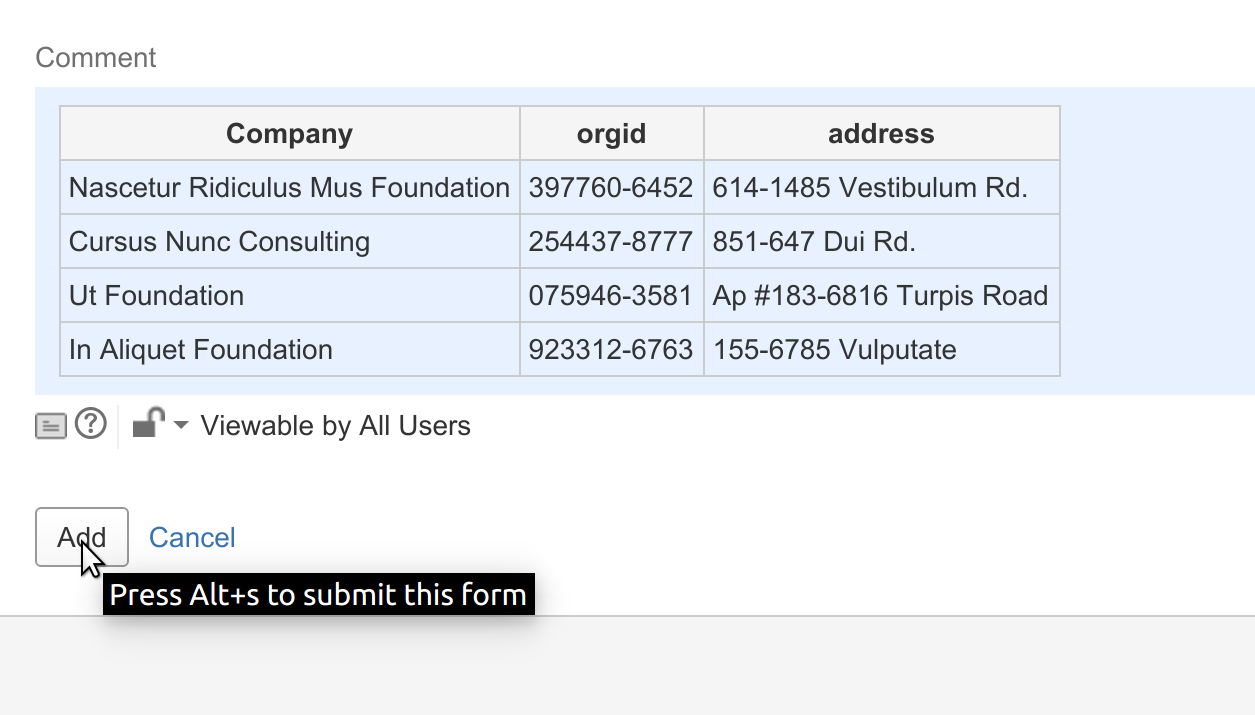Image resolution: width=1255 pixels, height=715 pixels.
Task: Open the markup help question-mark icon
Action: click(91, 425)
